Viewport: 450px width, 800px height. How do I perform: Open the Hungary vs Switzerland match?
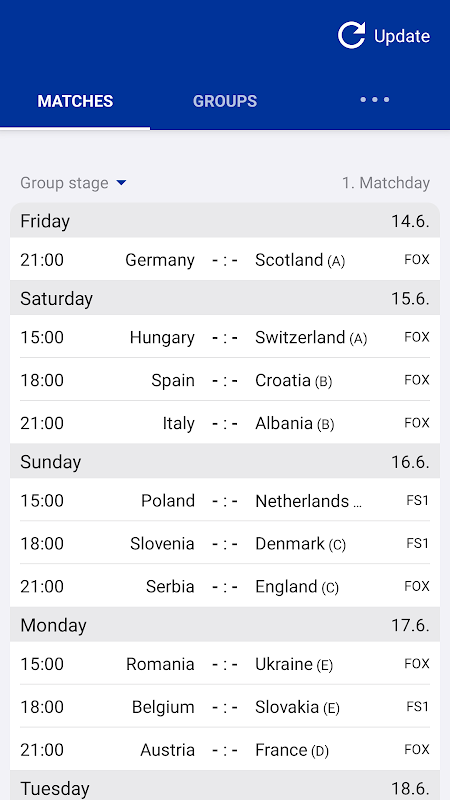[x=225, y=337]
